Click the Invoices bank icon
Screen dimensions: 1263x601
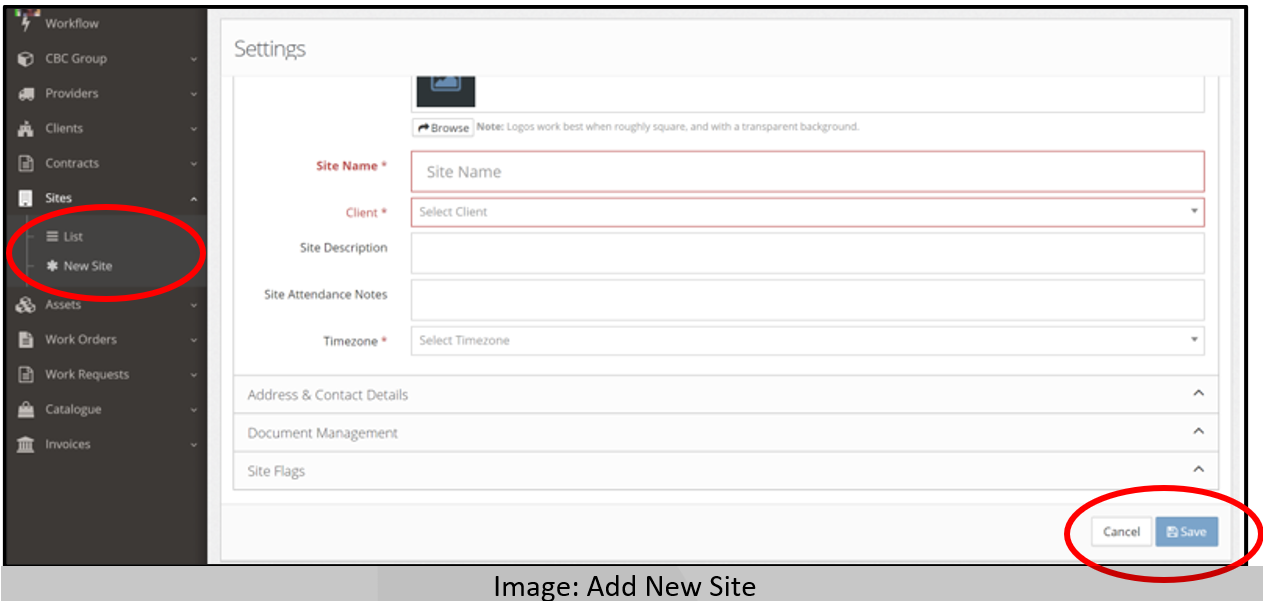pos(26,445)
